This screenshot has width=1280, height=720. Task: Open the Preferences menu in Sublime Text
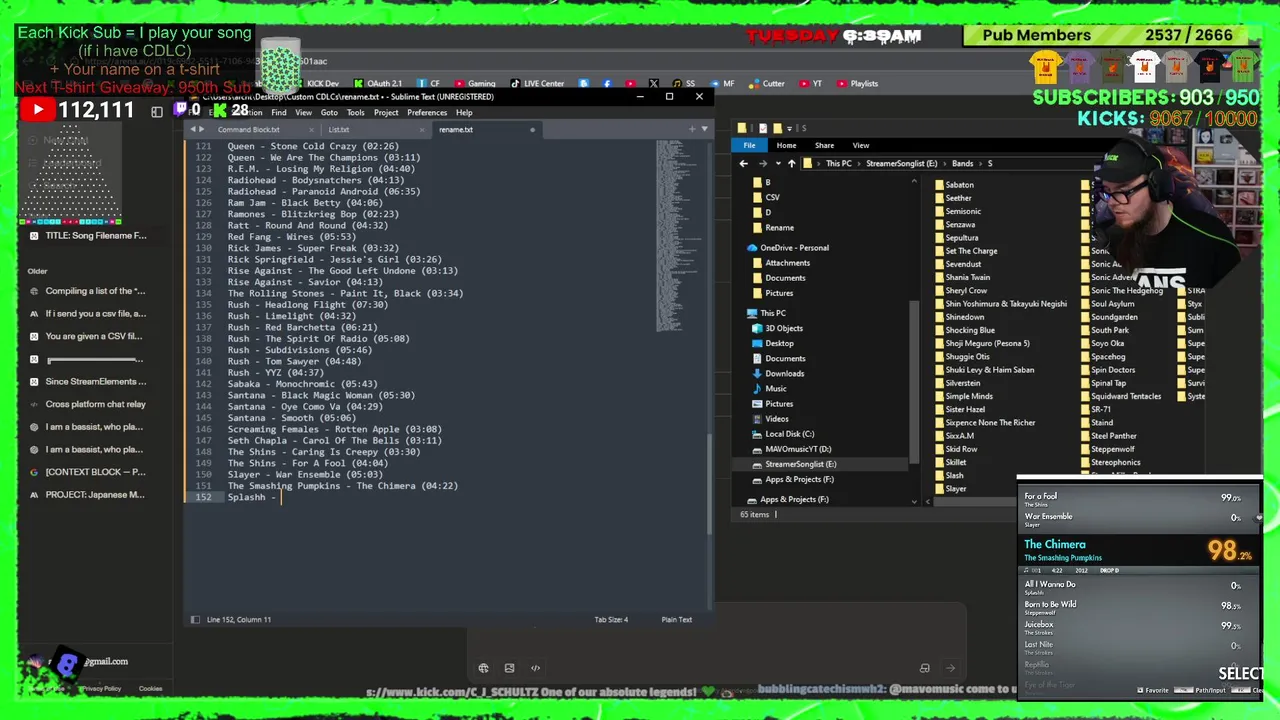tap(427, 112)
